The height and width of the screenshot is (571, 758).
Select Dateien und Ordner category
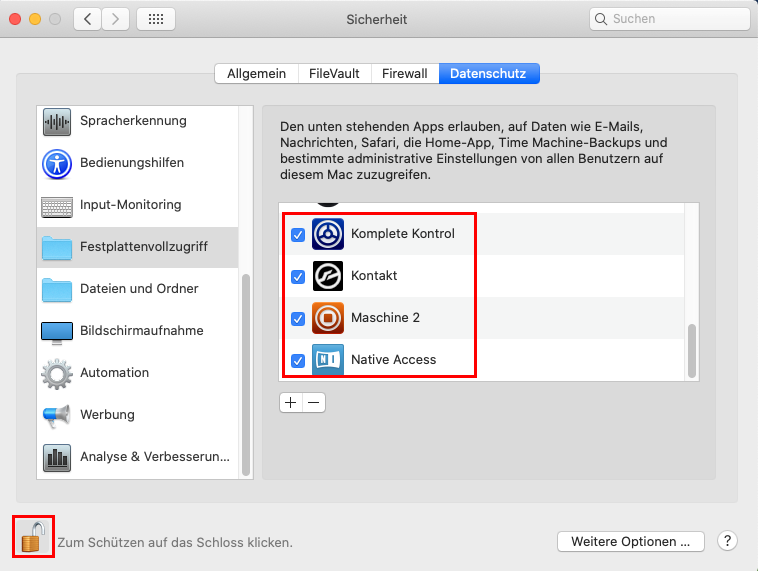[138, 289]
